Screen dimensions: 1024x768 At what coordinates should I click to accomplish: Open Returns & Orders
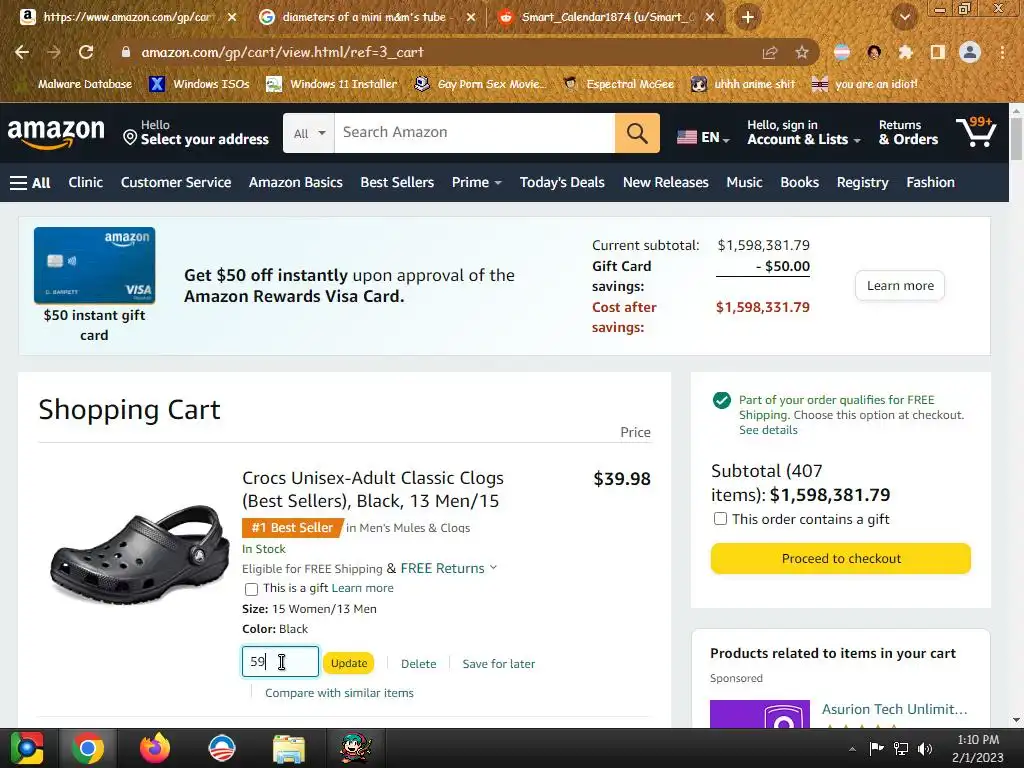click(x=908, y=133)
